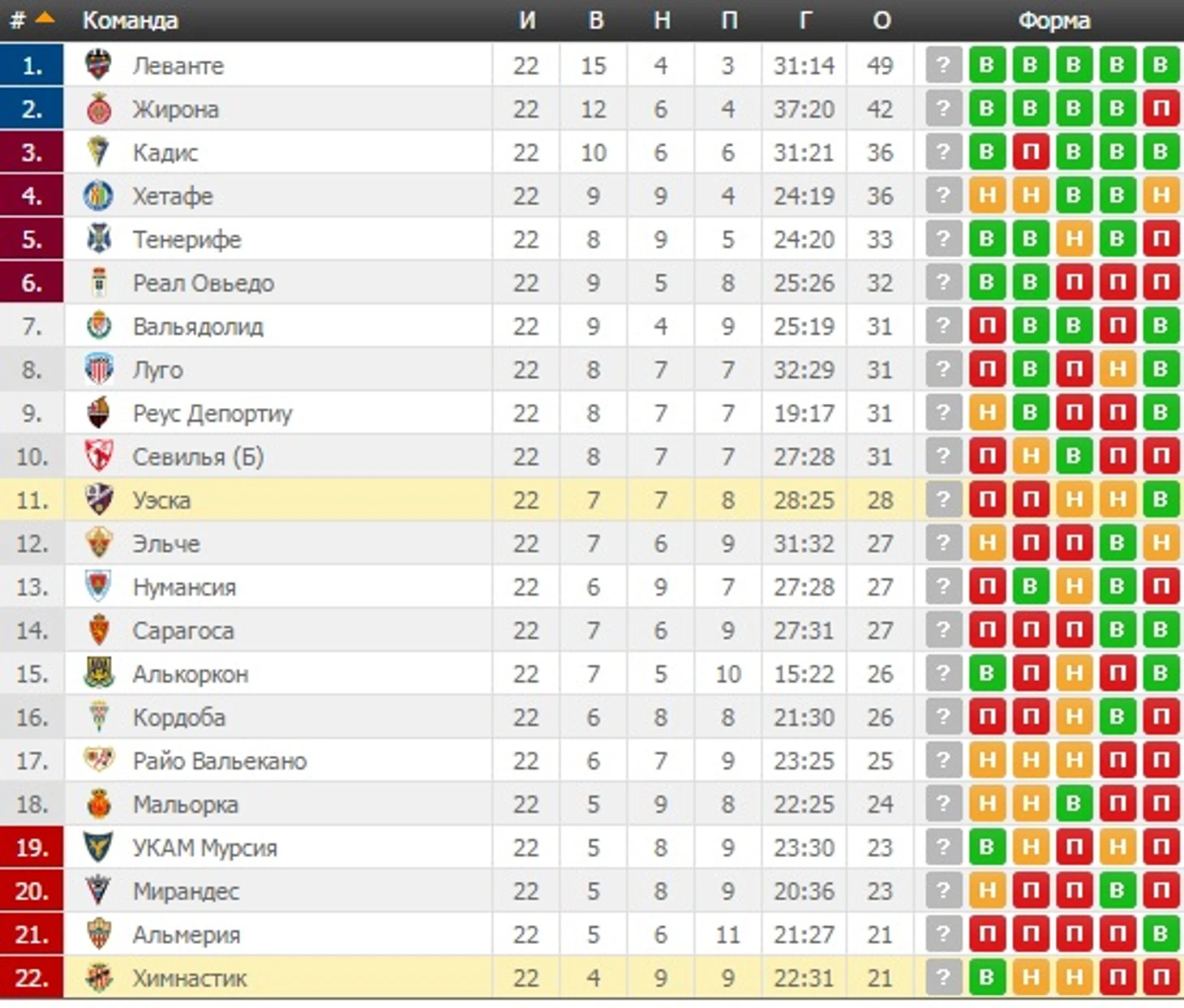Image resolution: width=1184 pixels, height=1008 pixels.
Task: Click Getafe's first orange Н form square
Action: coord(987,195)
